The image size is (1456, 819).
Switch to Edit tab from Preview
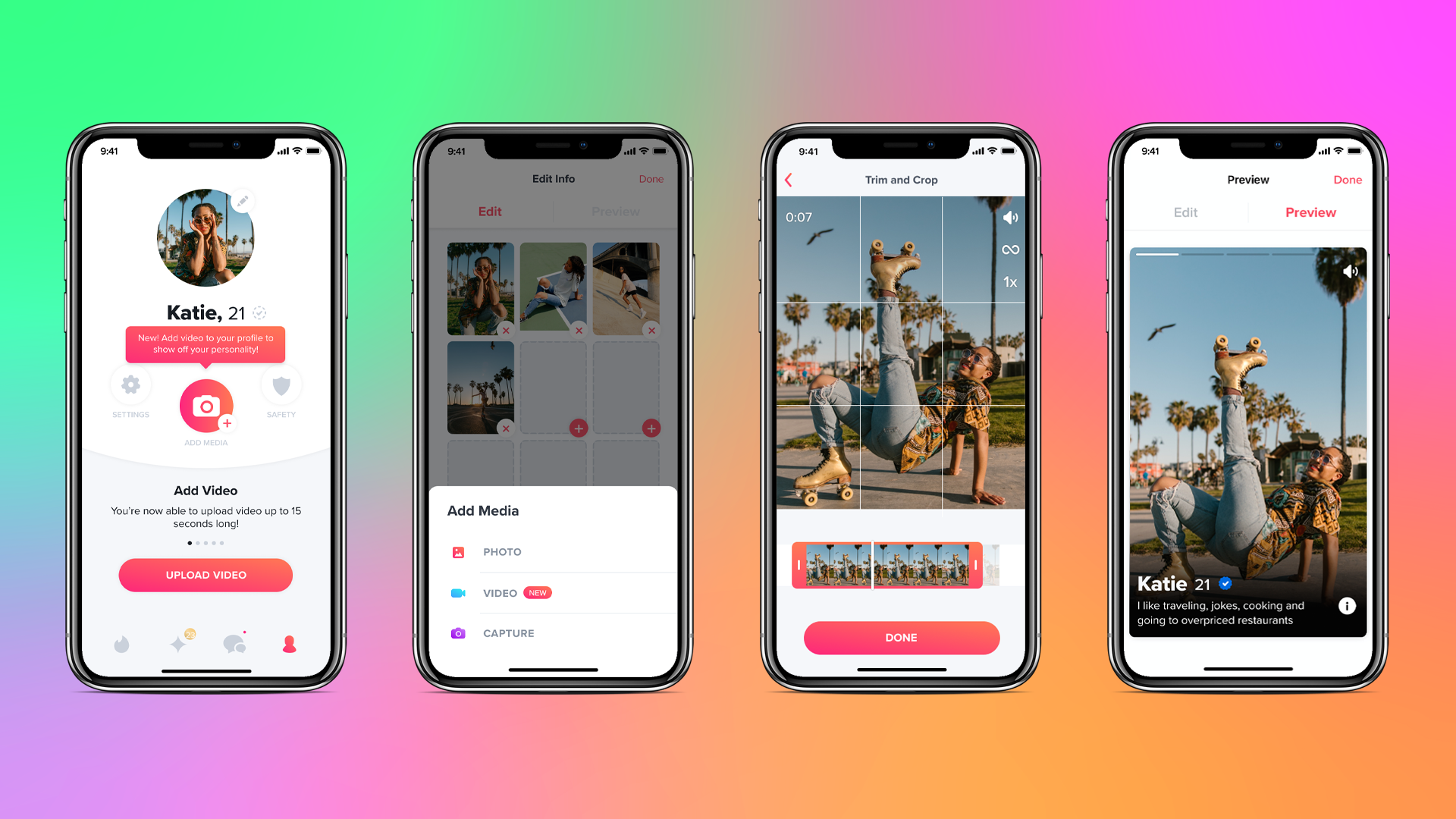[x=1184, y=212]
